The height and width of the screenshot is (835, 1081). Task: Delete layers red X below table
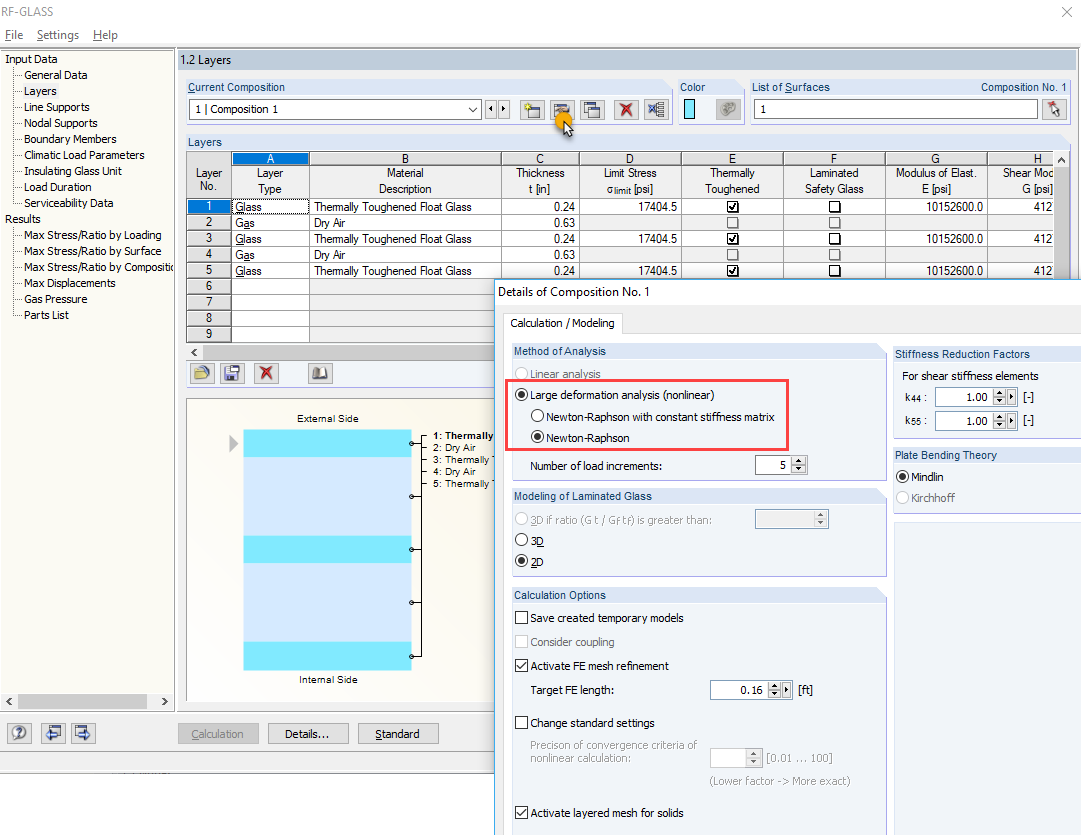point(266,373)
